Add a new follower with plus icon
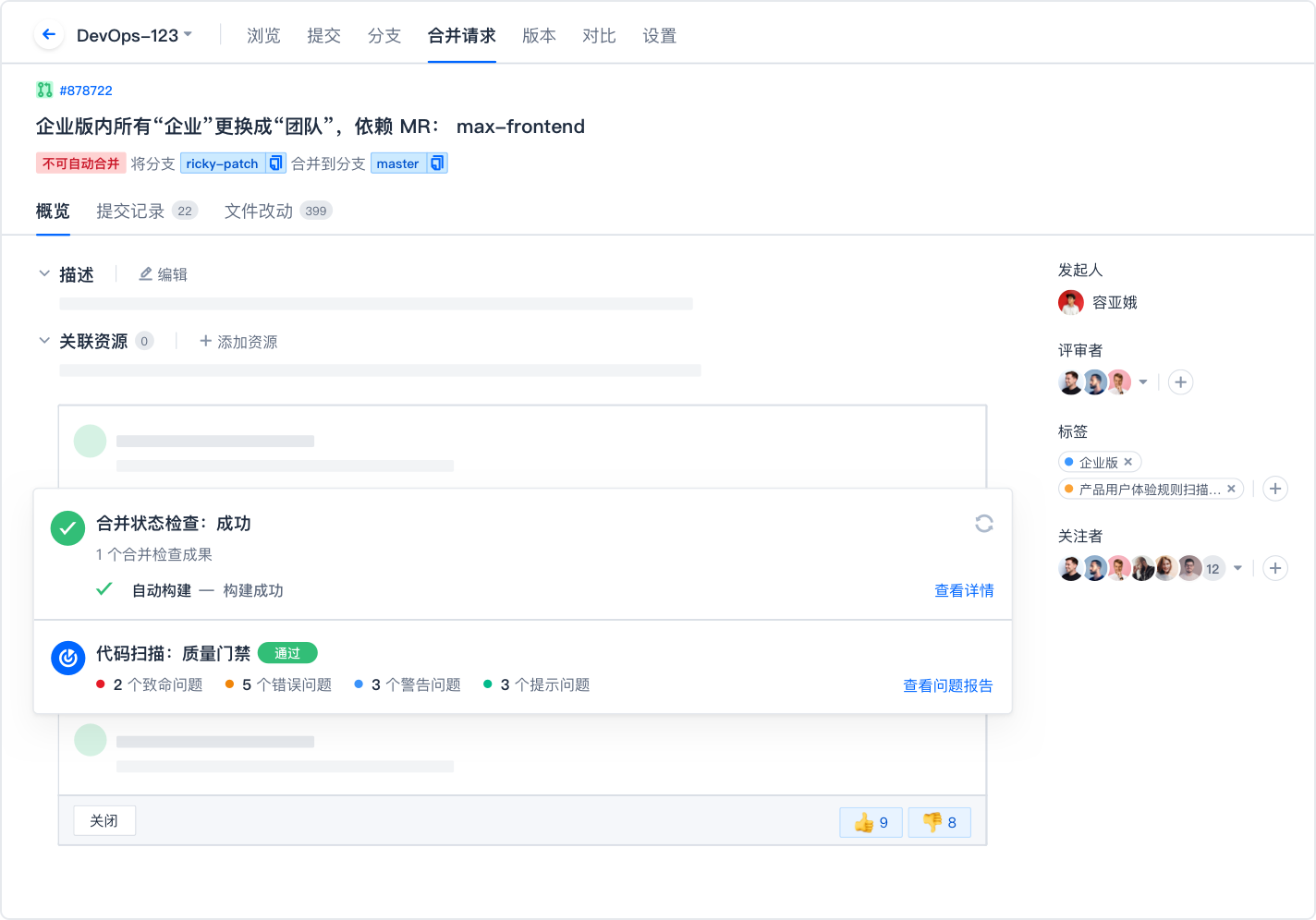 tap(1275, 568)
